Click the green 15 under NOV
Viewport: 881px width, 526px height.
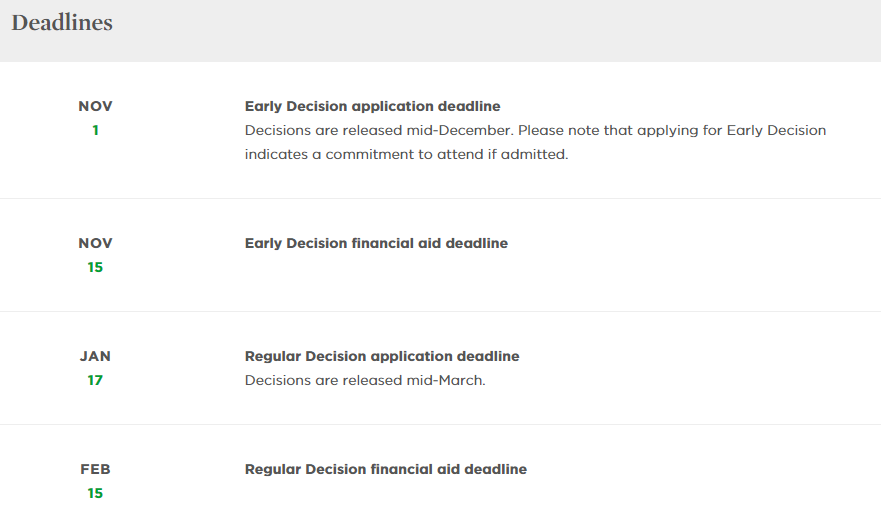tap(95, 267)
